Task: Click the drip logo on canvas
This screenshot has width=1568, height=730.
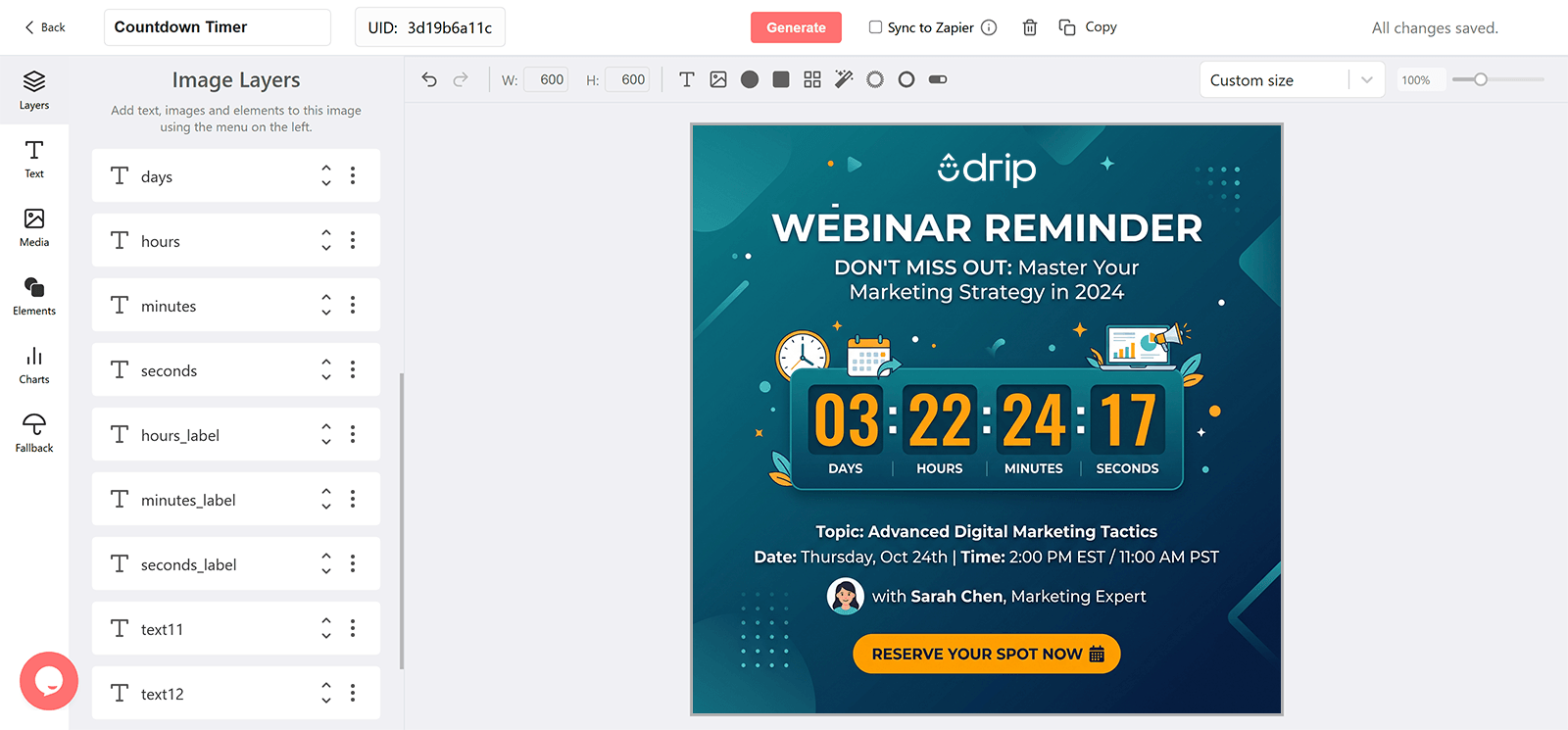Action: click(x=987, y=169)
